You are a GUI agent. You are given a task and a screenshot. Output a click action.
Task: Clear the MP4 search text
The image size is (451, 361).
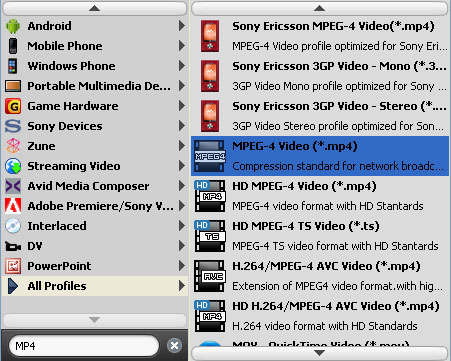(174, 346)
